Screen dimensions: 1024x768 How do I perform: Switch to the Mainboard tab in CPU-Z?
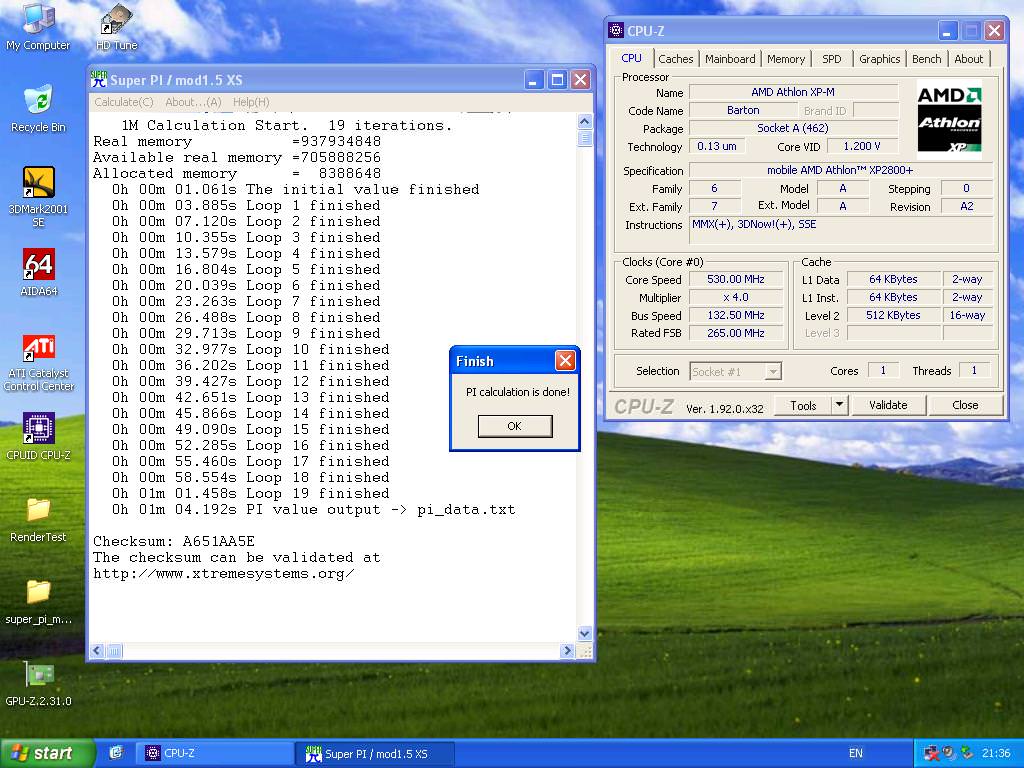coord(730,59)
